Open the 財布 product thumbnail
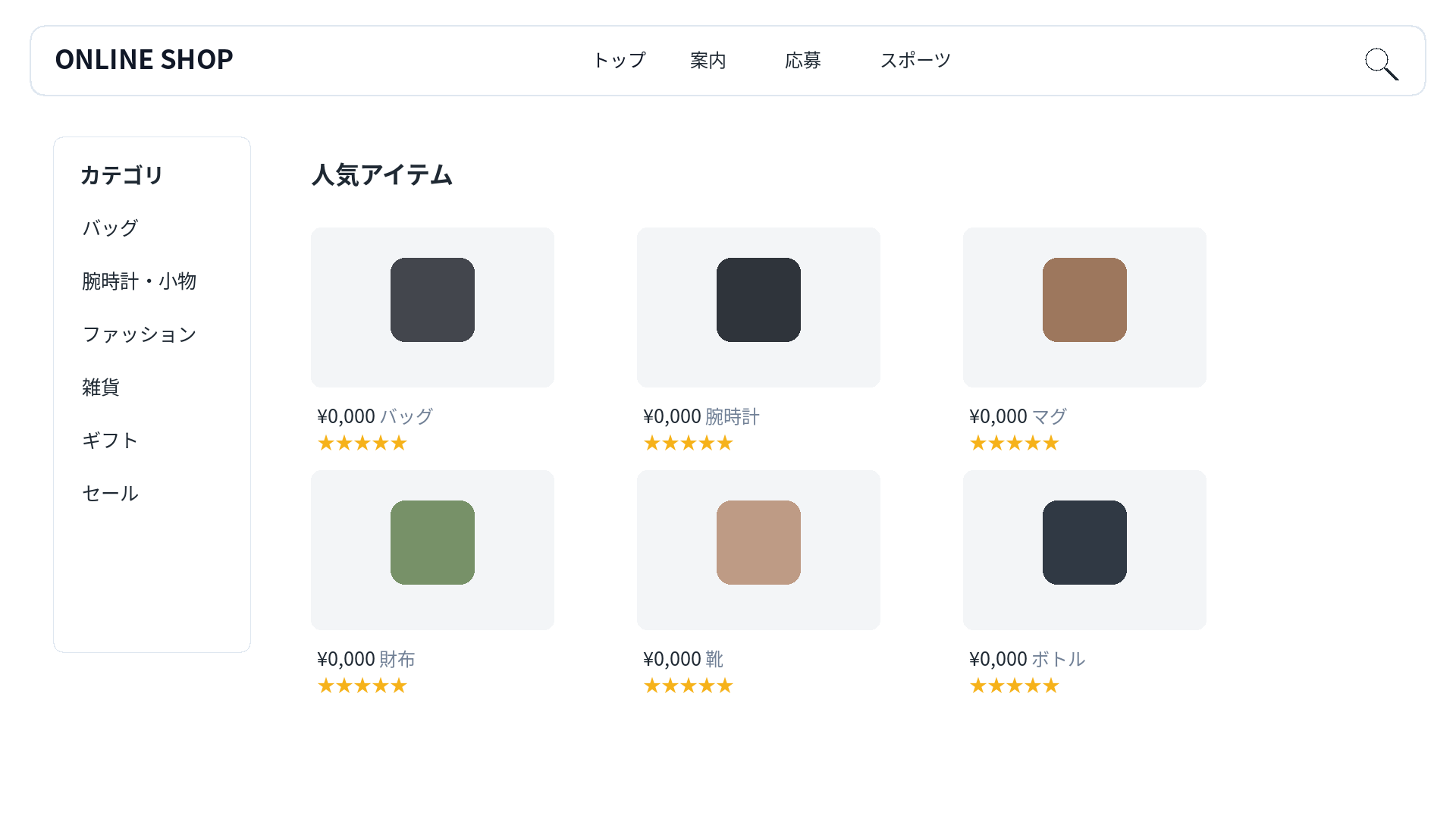The width and height of the screenshot is (1456, 819). point(432,550)
